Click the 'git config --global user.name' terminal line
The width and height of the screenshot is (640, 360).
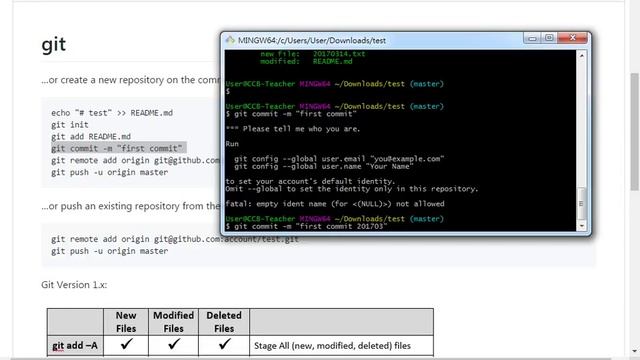(324, 167)
